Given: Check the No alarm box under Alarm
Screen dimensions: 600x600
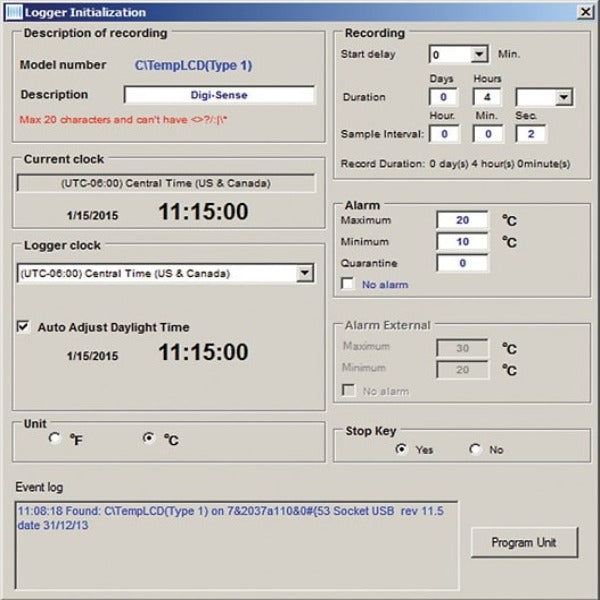Looking at the screenshot, I should [347, 285].
